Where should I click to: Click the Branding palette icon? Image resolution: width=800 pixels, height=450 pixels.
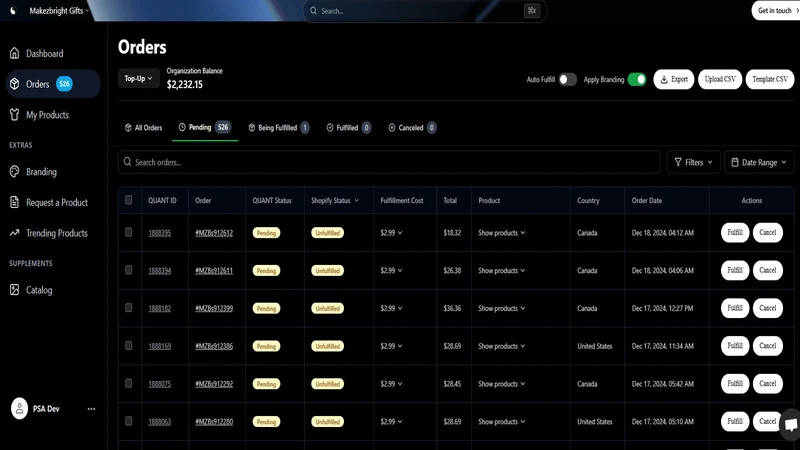pos(14,172)
